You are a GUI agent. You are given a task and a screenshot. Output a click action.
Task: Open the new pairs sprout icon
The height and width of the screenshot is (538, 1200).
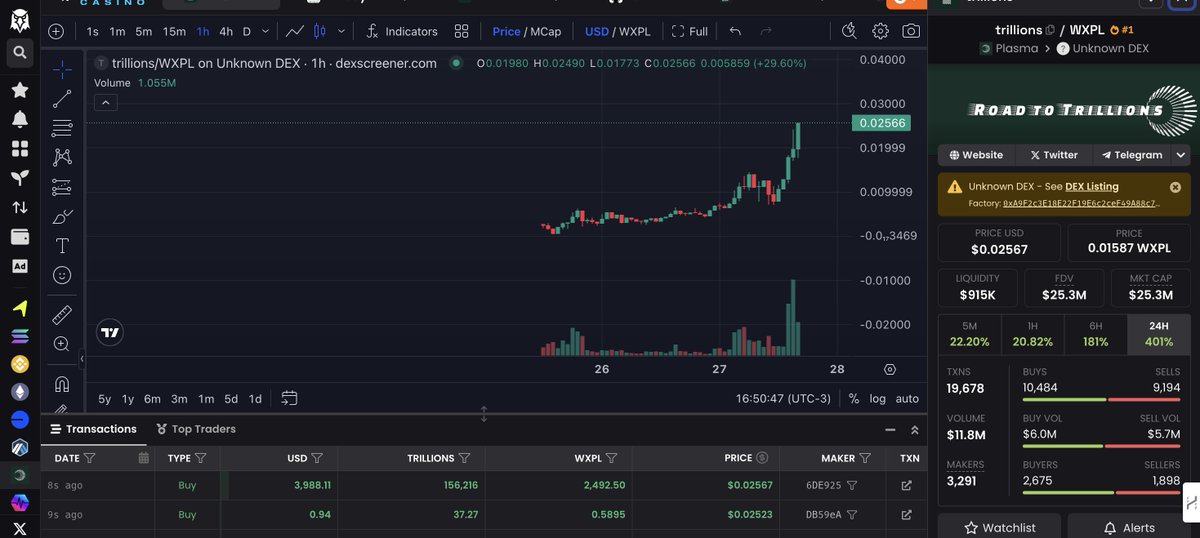pos(19,178)
